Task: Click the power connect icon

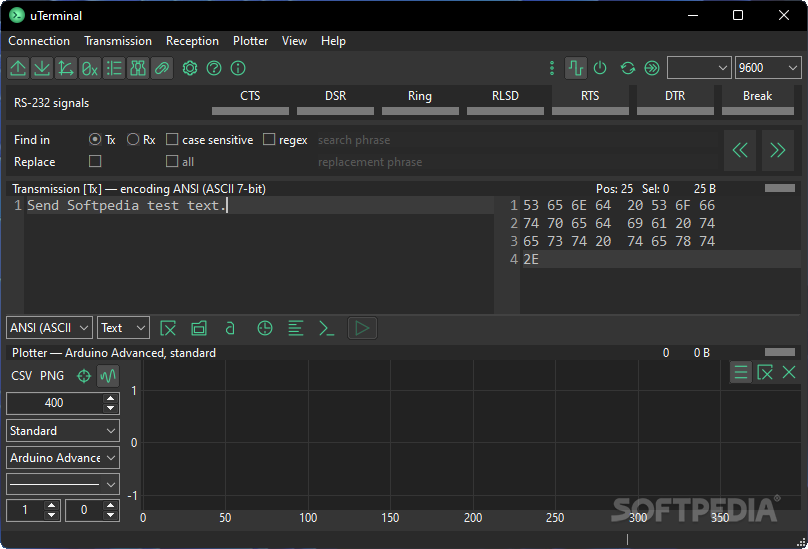Action: click(x=600, y=68)
